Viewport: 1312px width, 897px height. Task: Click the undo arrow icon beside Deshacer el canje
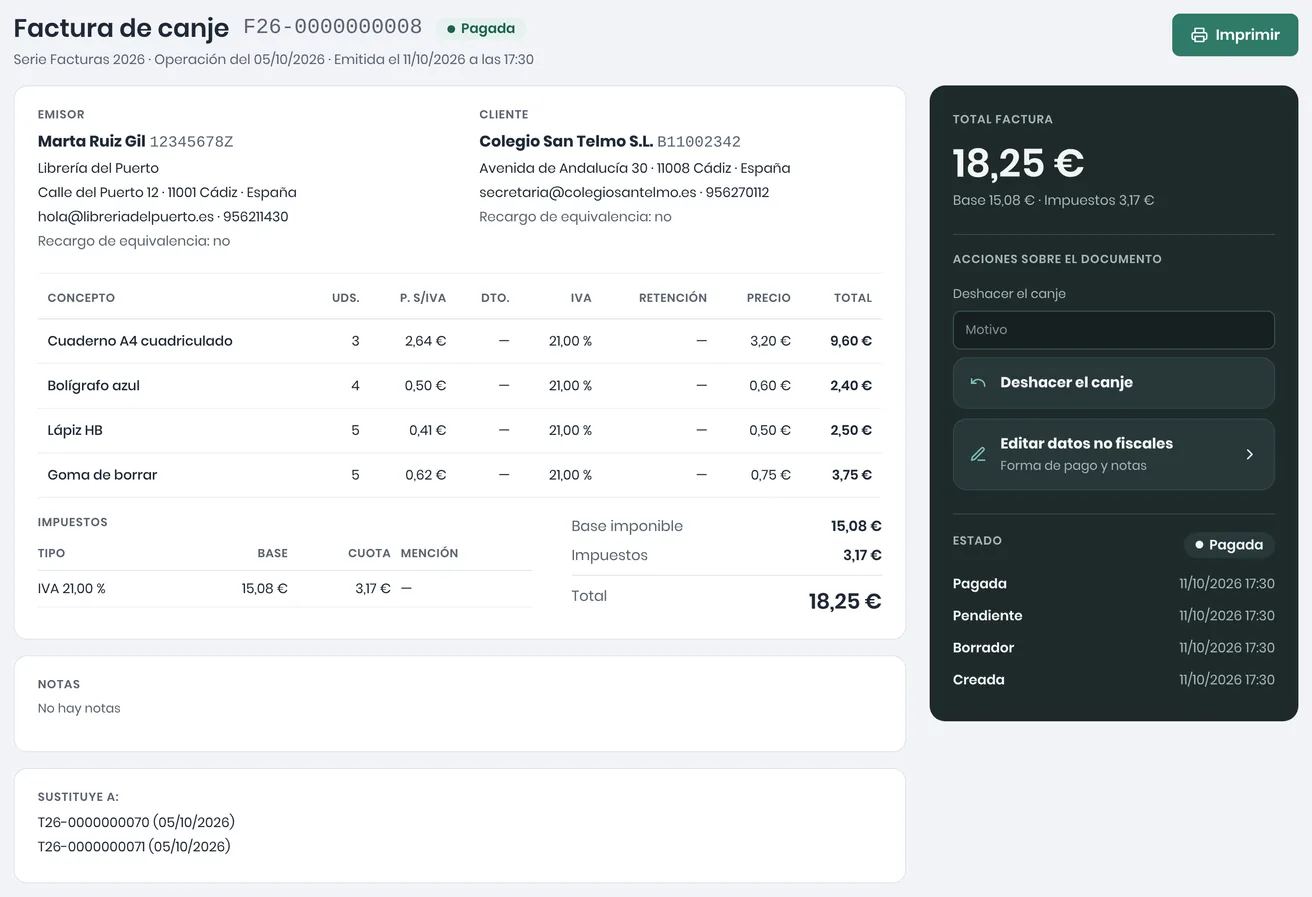pos(978,382)
